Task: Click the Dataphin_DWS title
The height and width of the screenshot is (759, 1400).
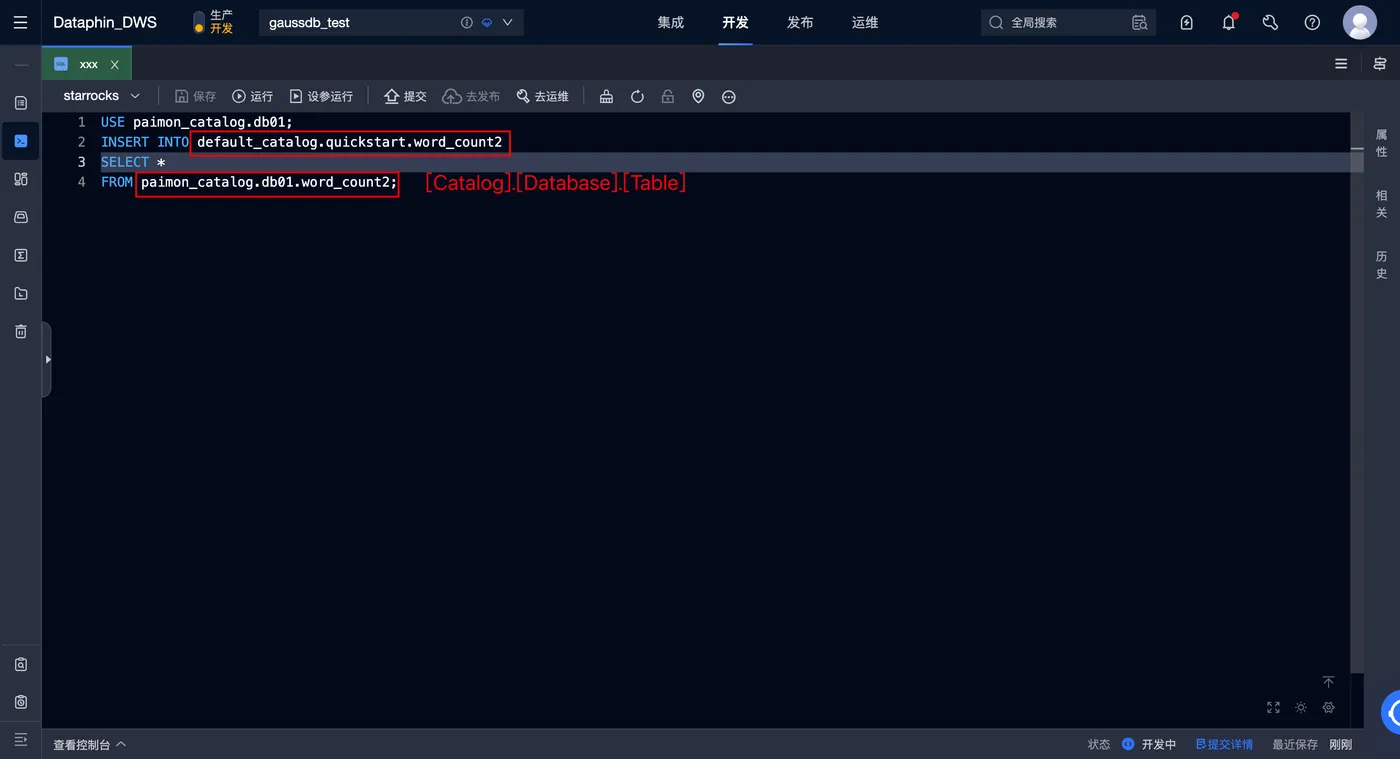Action: pos(105,22)
